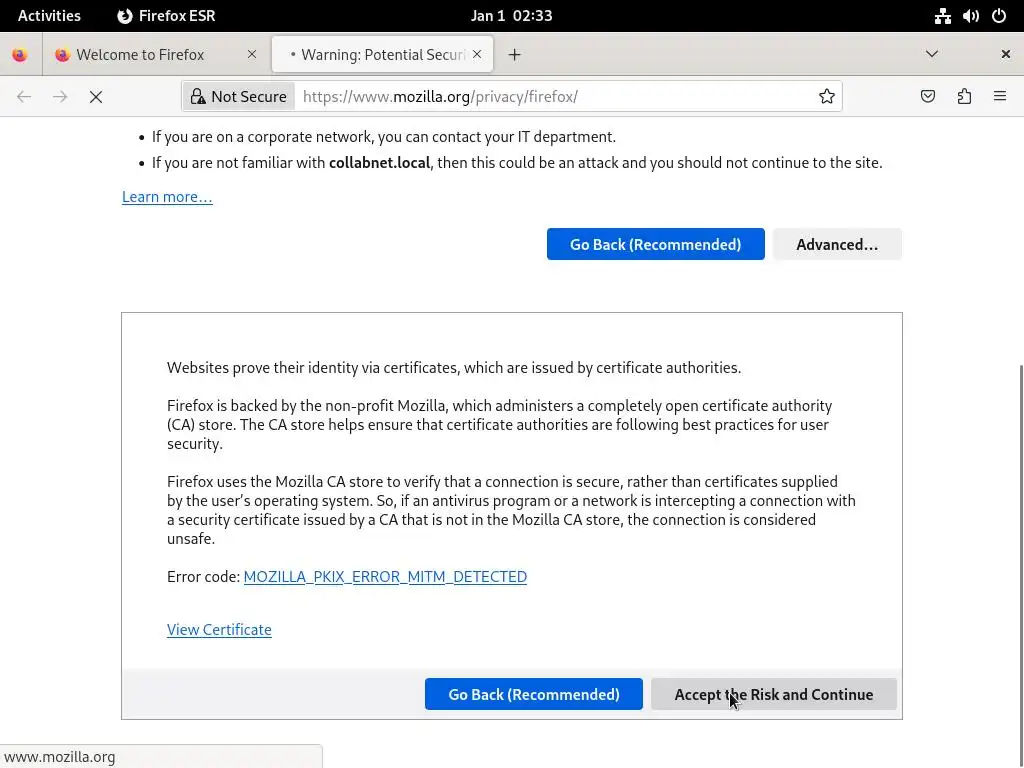
Task: Select the Warning: Potential Security tab
Action: tap(383, 55)
